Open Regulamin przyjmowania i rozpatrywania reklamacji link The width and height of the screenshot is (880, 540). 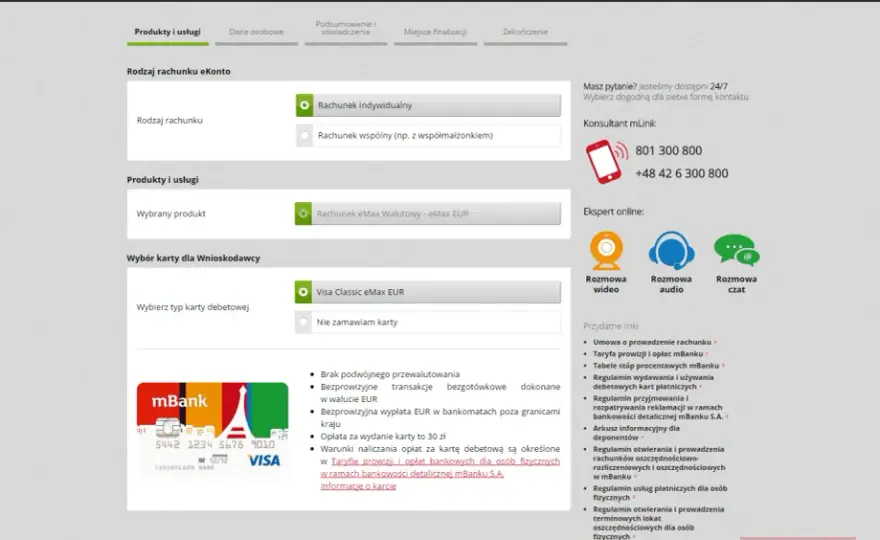[x=658, y=408]
